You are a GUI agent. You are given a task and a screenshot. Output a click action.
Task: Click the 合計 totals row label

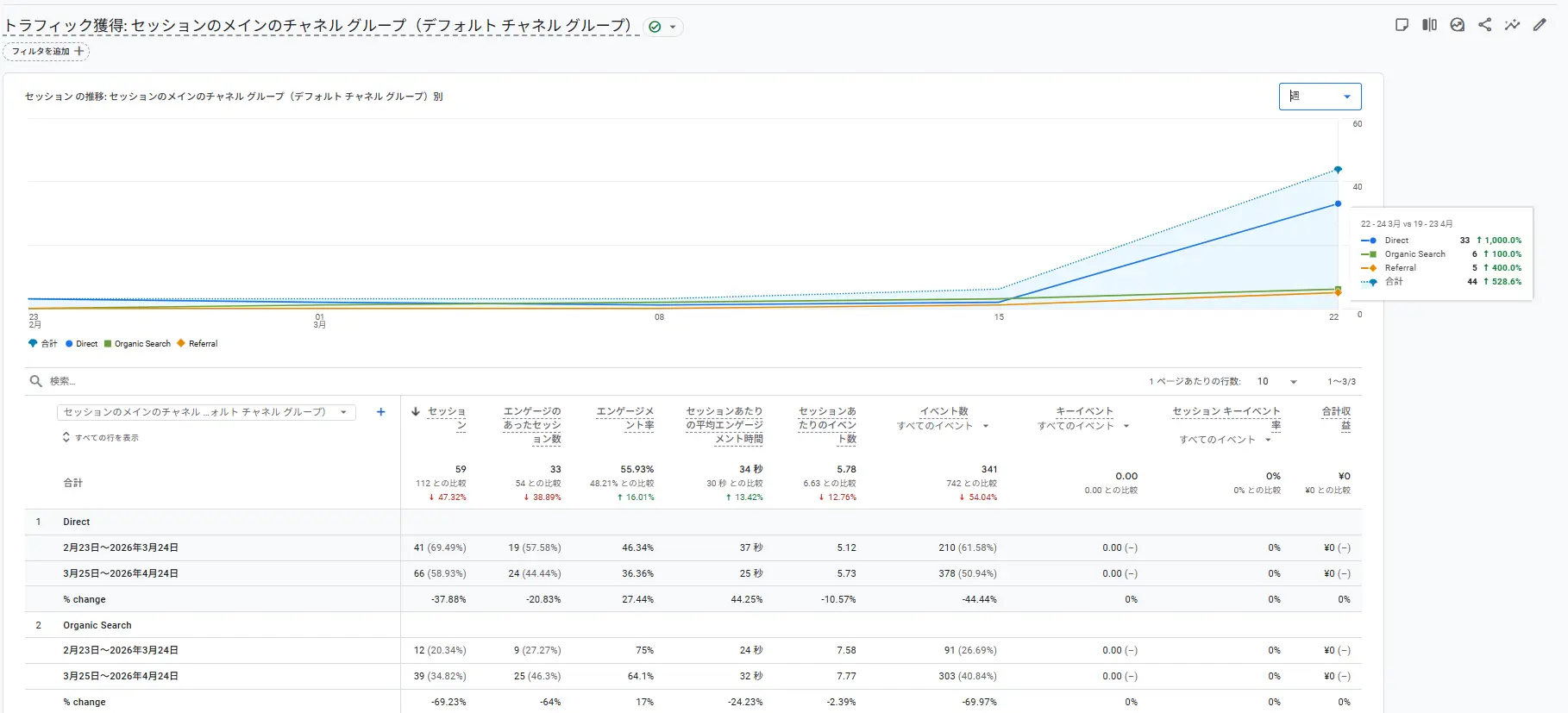(x=72, y=483)
